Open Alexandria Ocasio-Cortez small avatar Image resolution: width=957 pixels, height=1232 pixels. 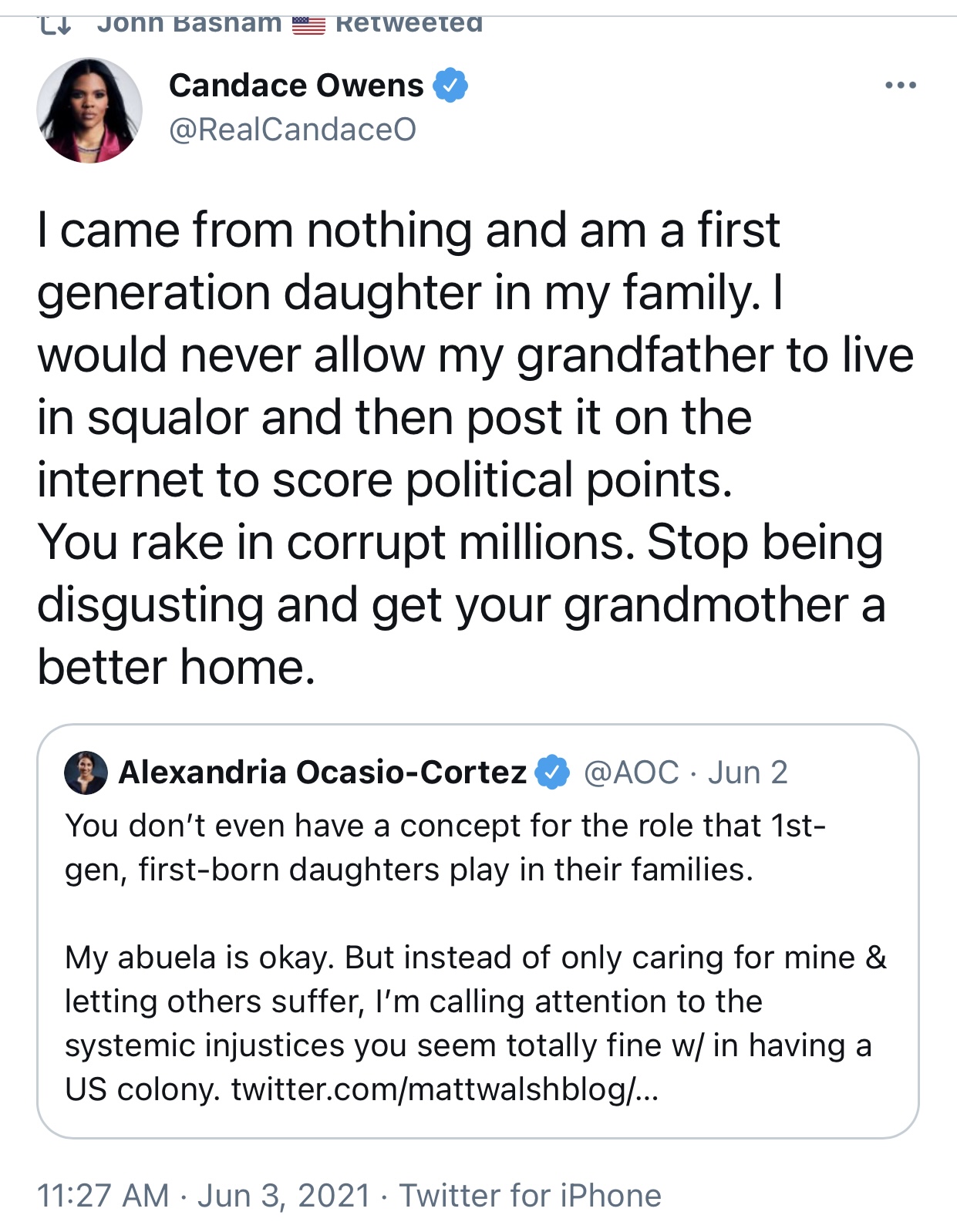click(x=86, y=773)
